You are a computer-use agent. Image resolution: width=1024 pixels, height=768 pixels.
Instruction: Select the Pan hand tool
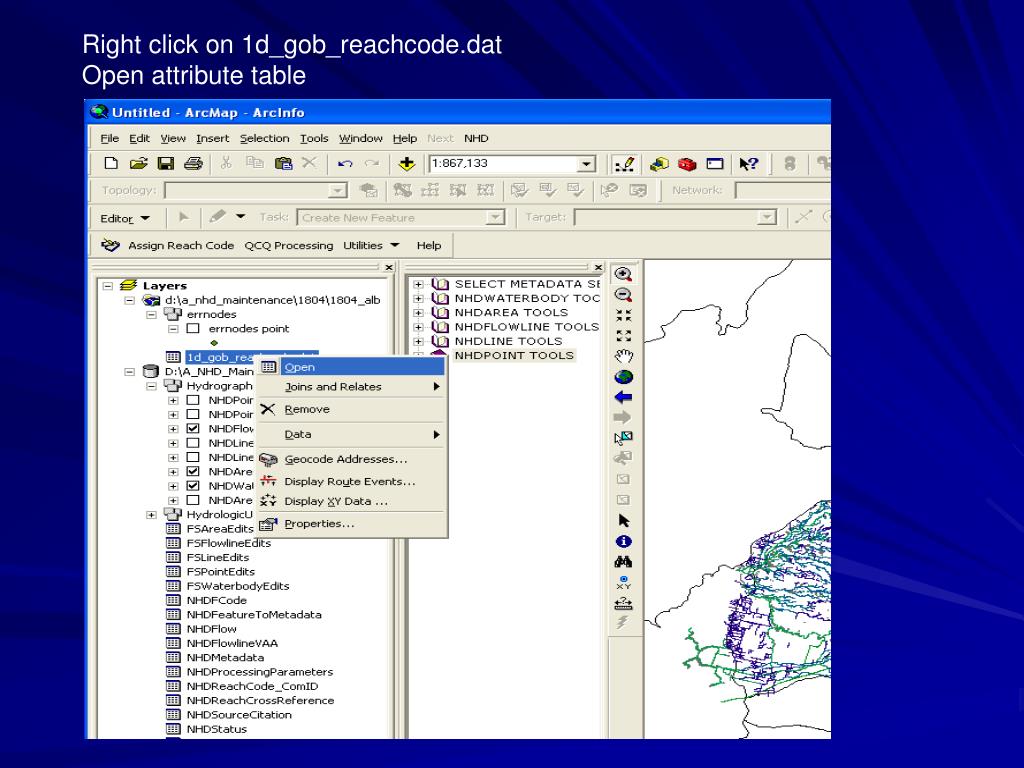coord(624,357)
